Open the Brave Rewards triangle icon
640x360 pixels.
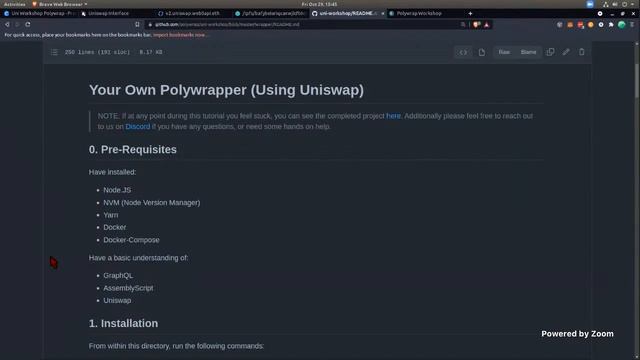[487, 24]
